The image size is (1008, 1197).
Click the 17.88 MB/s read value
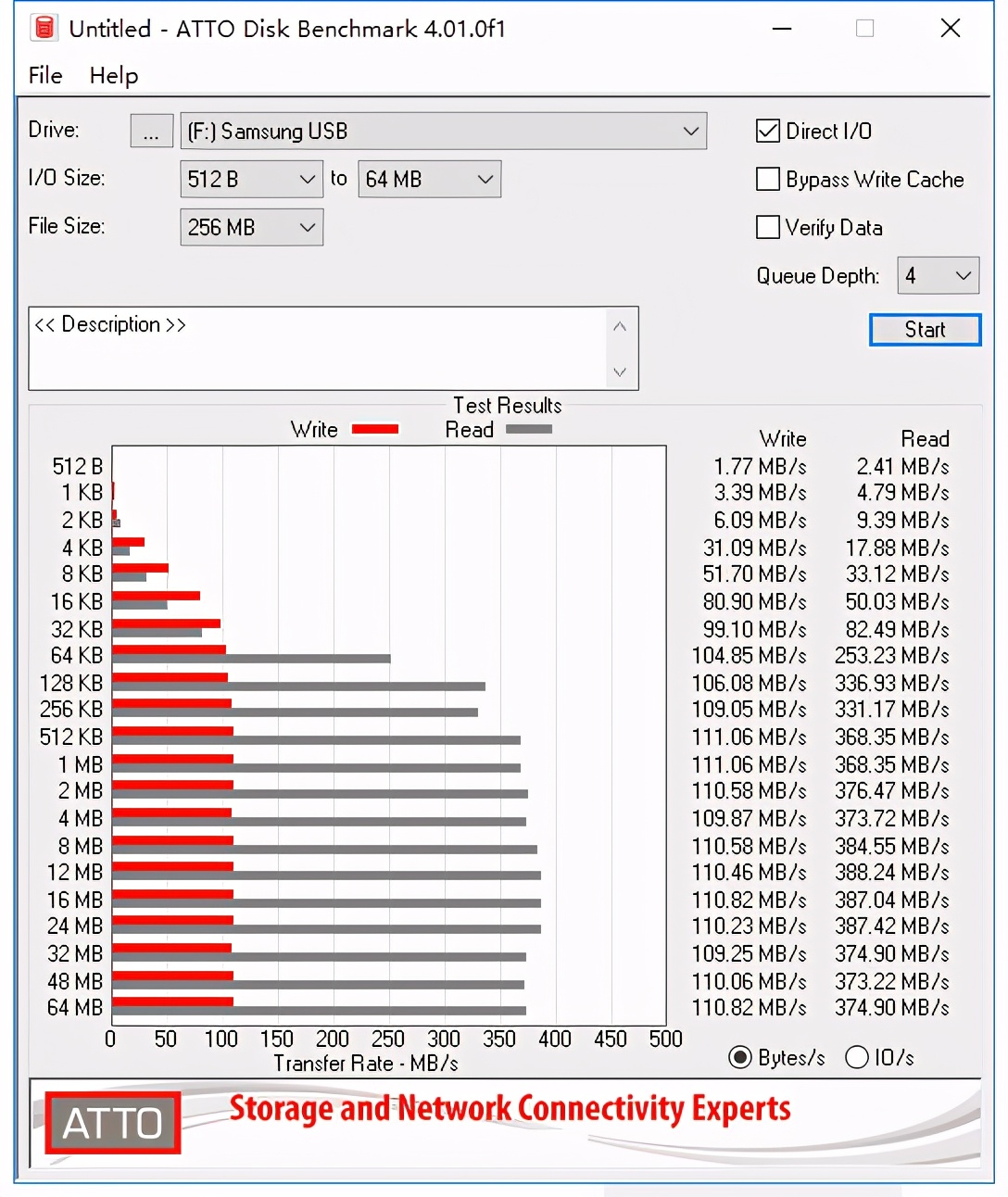897,548
